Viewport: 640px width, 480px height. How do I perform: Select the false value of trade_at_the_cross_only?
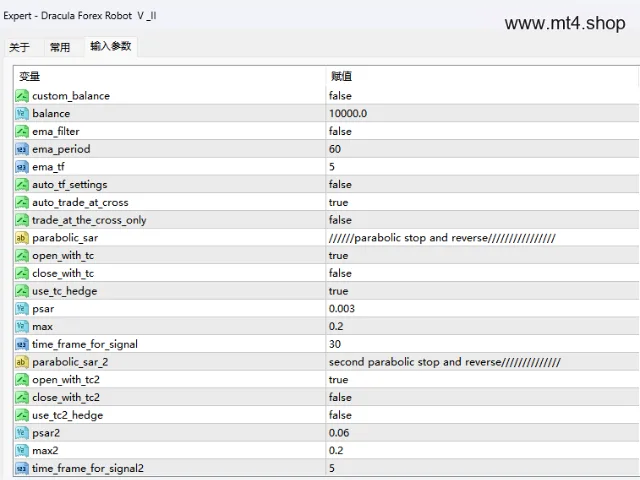point(340,220)
